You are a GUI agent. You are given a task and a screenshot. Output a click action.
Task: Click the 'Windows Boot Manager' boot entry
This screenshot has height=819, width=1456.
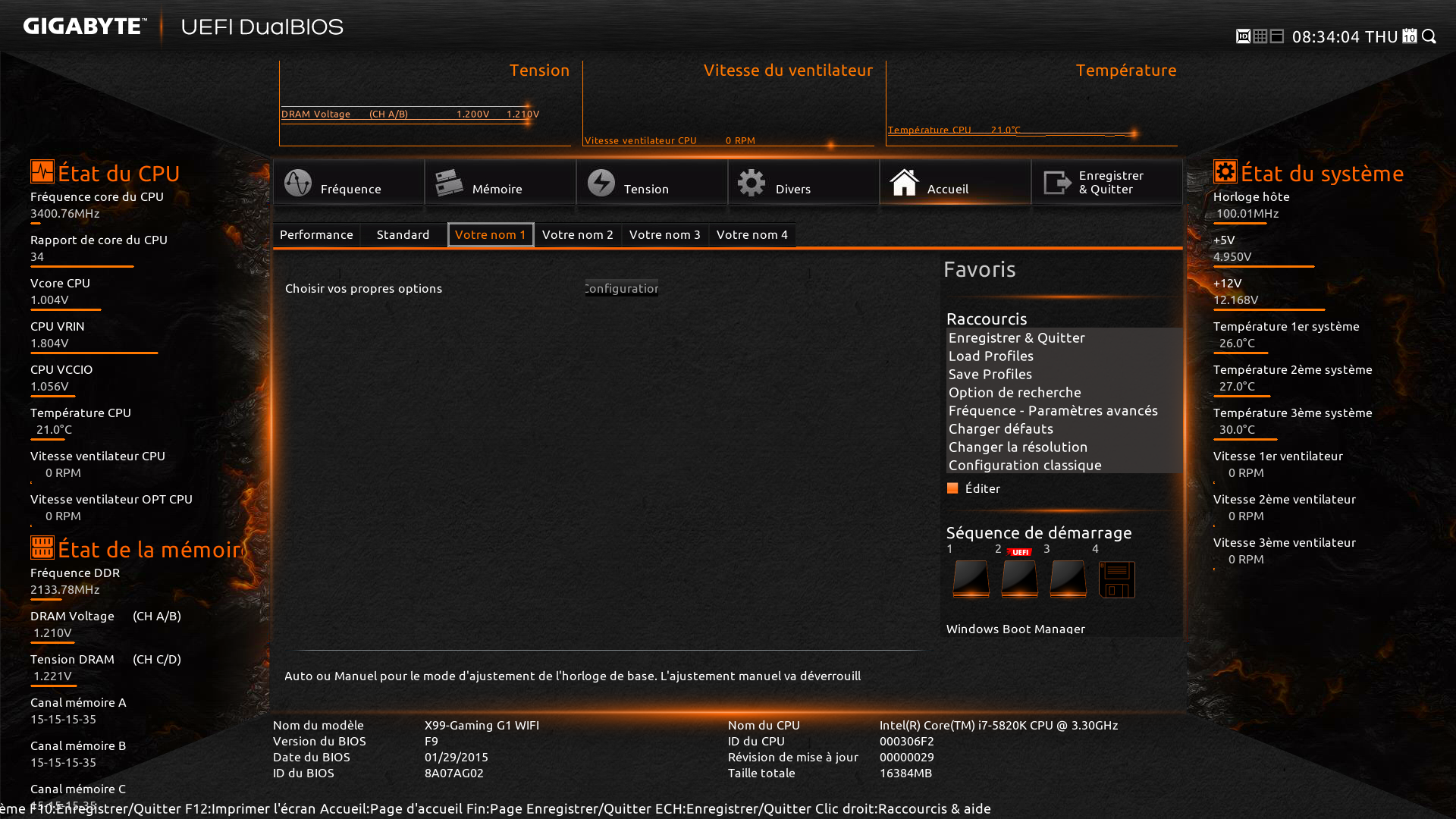[x=1015, y=629]
